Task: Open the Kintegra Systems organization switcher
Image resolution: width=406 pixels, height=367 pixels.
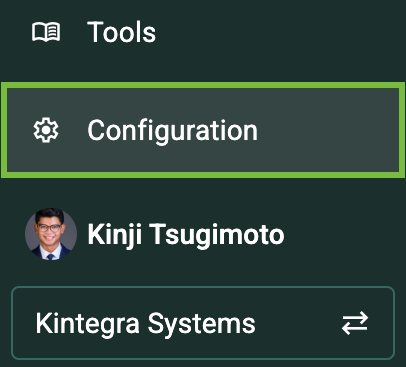Action: (203, 323)
